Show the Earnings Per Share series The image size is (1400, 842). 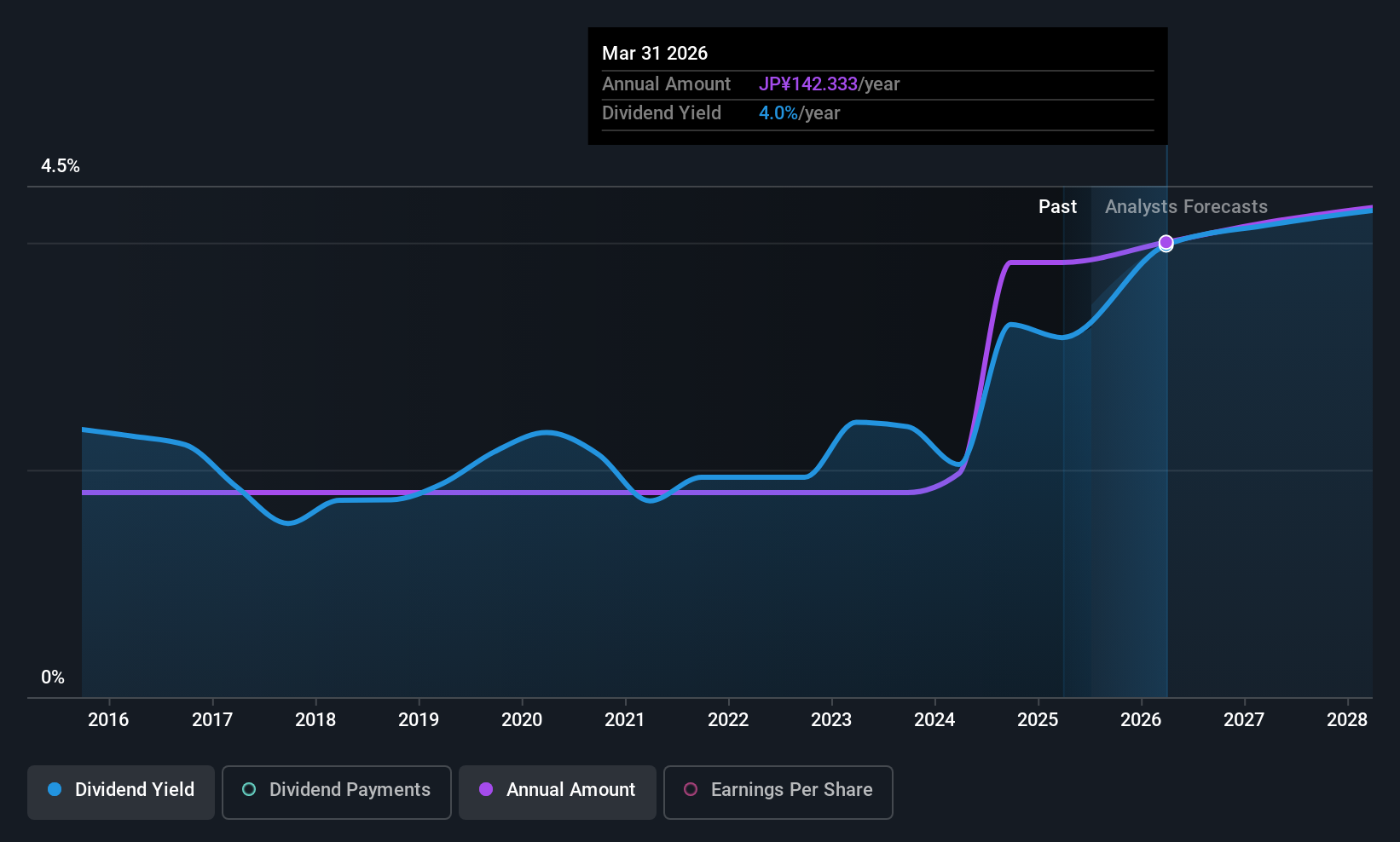[x=778, y=792]
